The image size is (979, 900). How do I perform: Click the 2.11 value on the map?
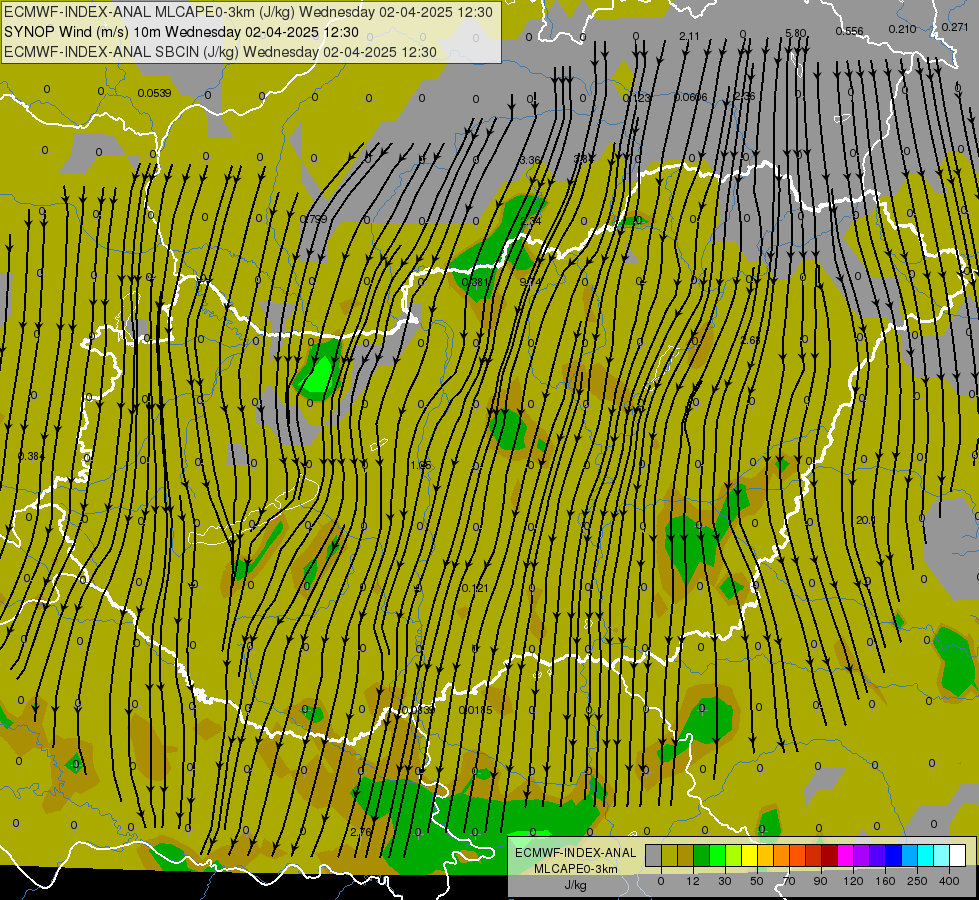pos(689,36)
